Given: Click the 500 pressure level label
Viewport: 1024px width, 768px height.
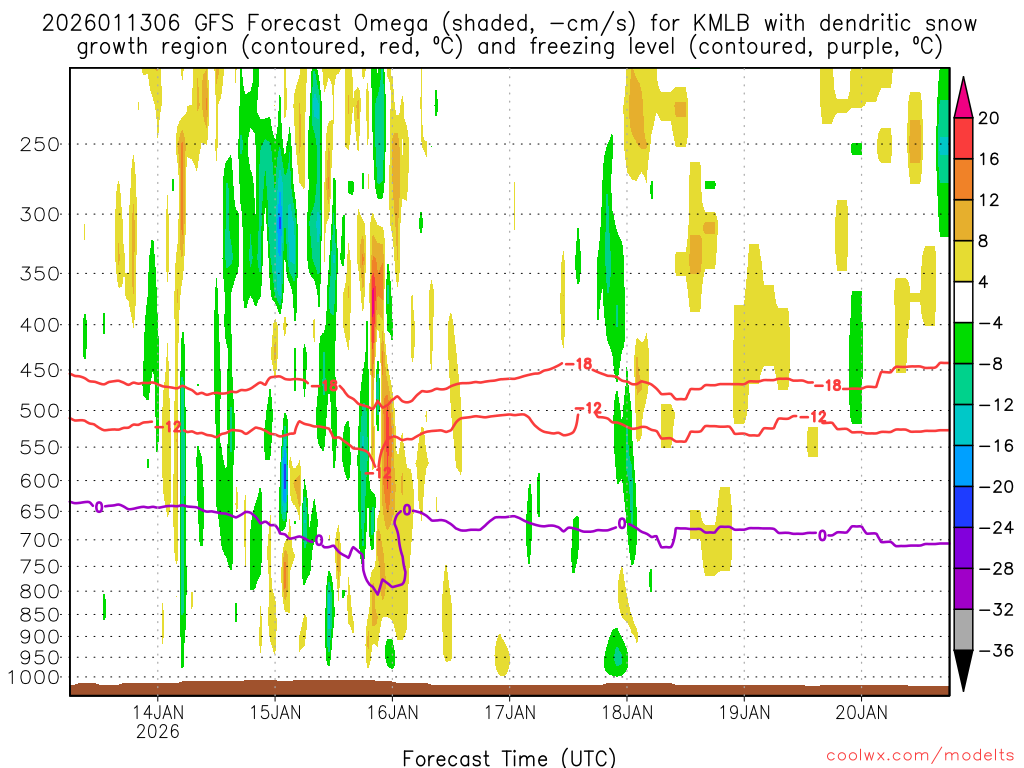Looking at the screenshot, I should 40,411.
